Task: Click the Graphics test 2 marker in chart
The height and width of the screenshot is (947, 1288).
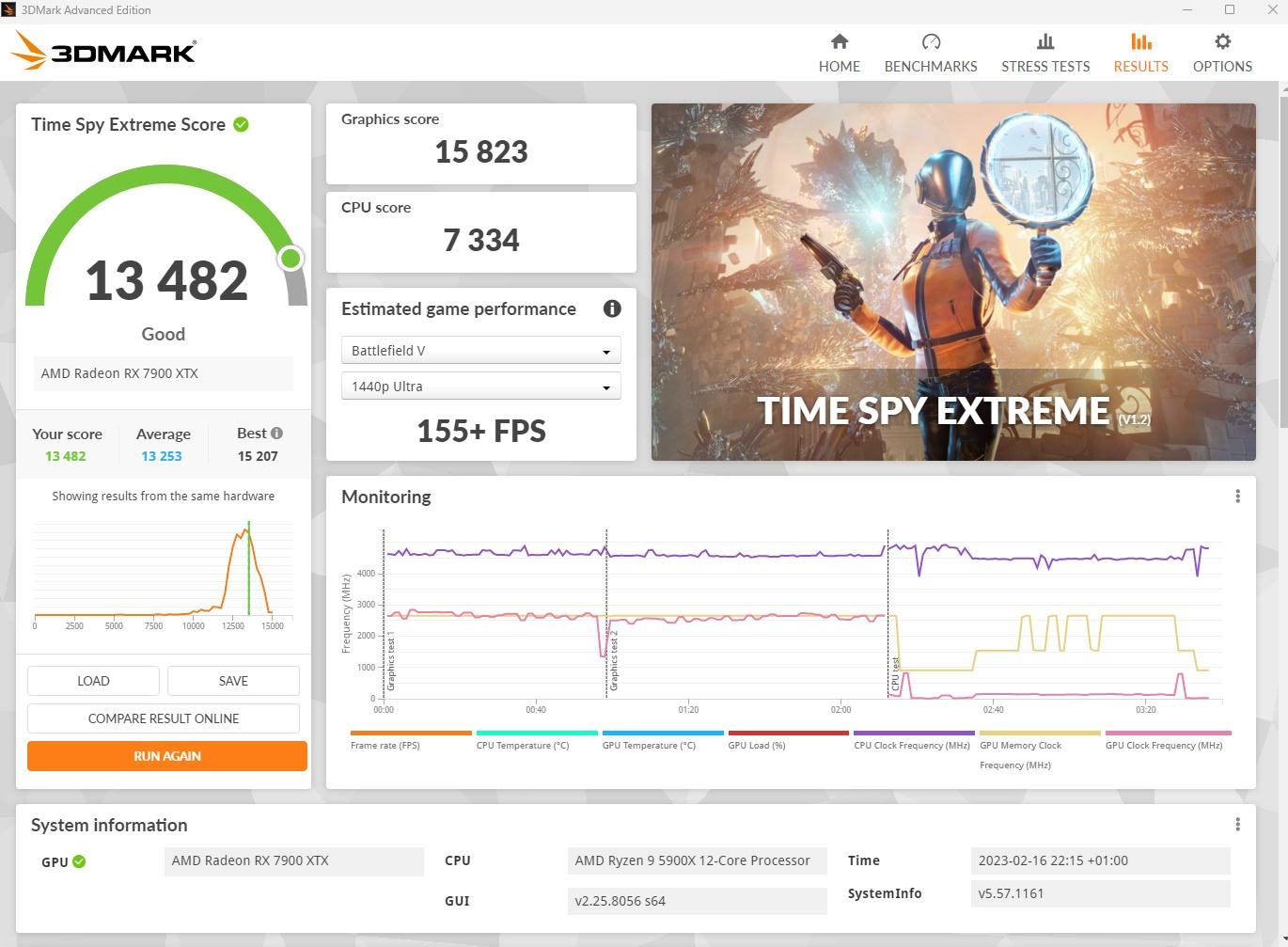Action: (x=614, y=661)
